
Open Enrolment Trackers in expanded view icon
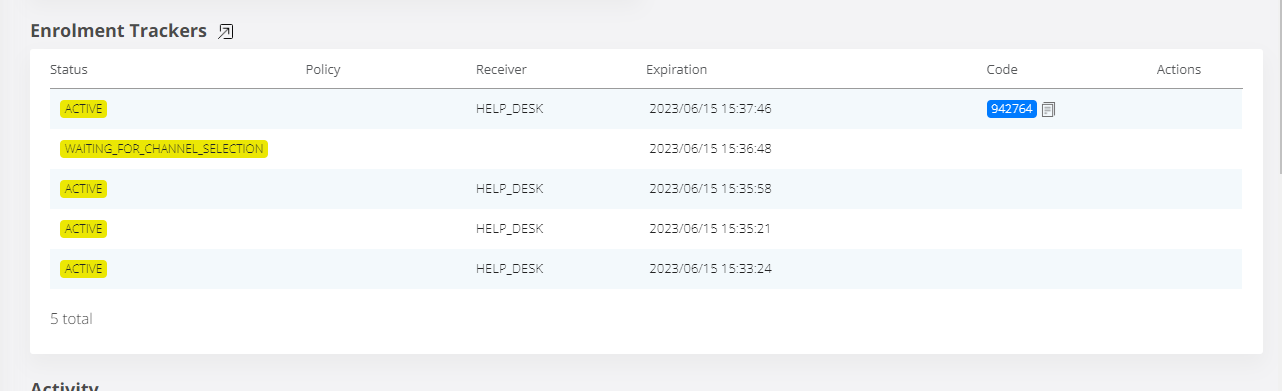point(226,32)
